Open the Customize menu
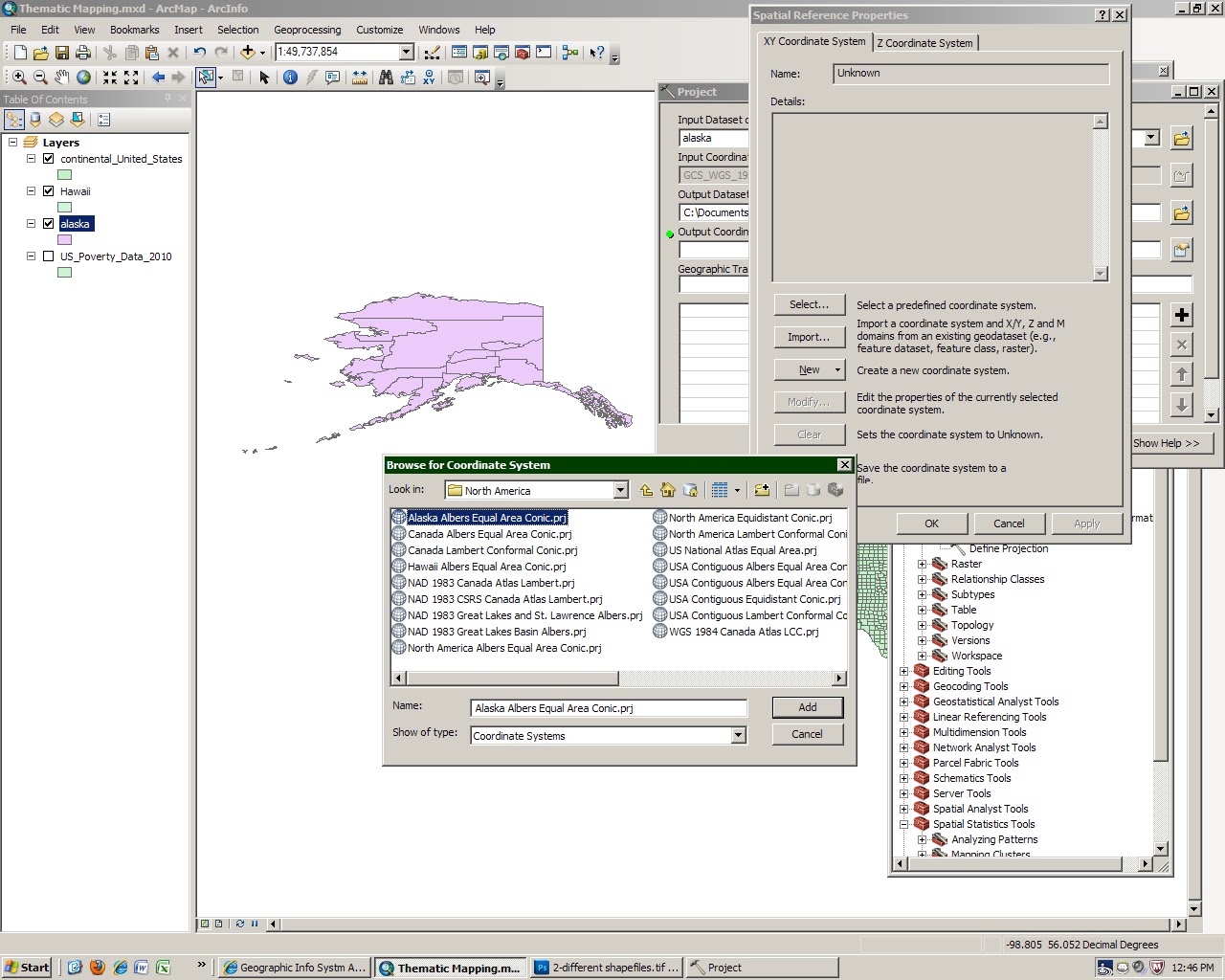The image size is (1225, 980). point(379,30)
